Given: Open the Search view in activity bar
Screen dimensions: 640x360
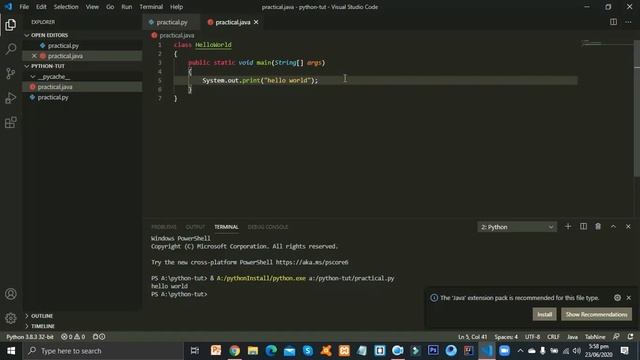Looking at the screenshot, I should click(x=11, y=49).
